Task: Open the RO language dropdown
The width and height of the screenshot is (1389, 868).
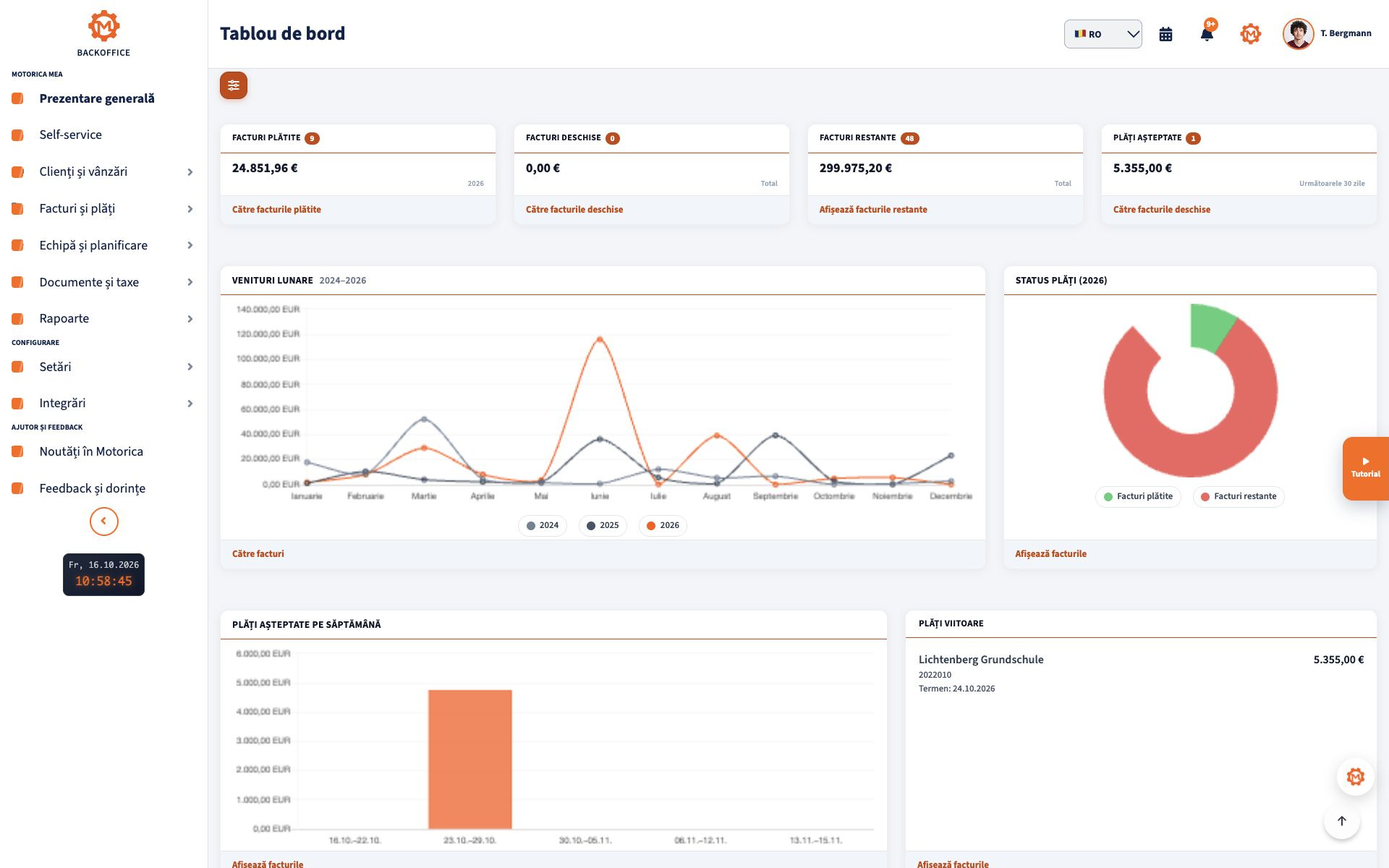Action: (x=1103, y=34)
